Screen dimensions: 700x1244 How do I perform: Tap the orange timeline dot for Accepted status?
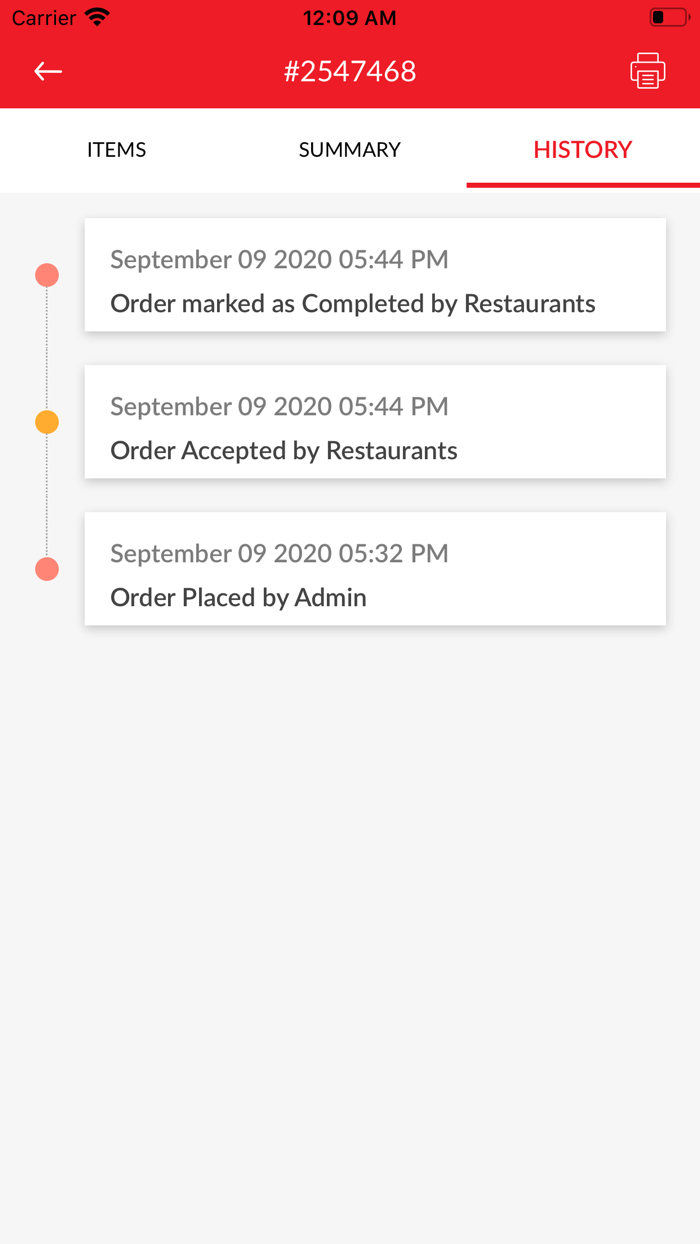46,421
